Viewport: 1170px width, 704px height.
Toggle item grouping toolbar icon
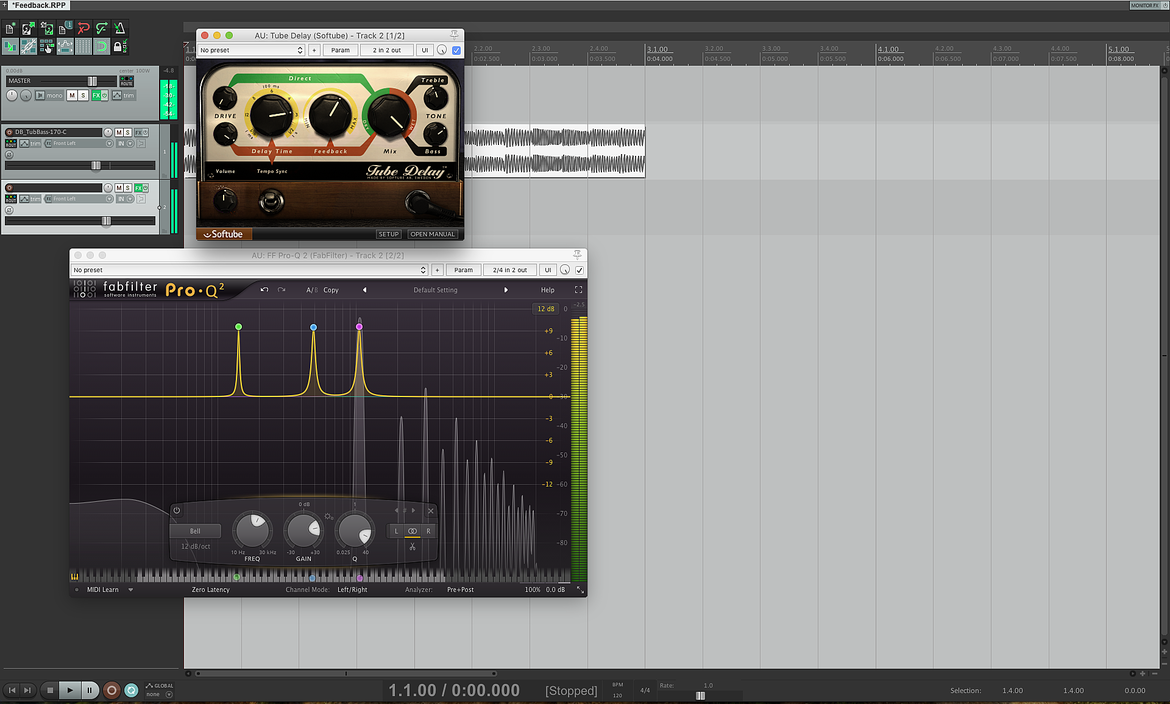pyautogui.click(x=28, y=46)
